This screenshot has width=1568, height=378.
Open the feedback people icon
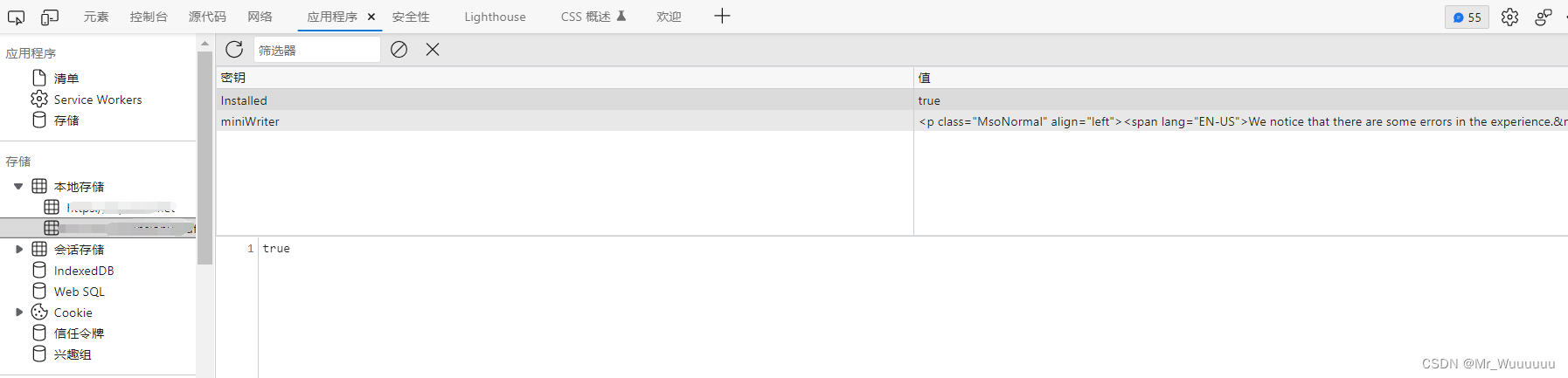coord(1544,17)
